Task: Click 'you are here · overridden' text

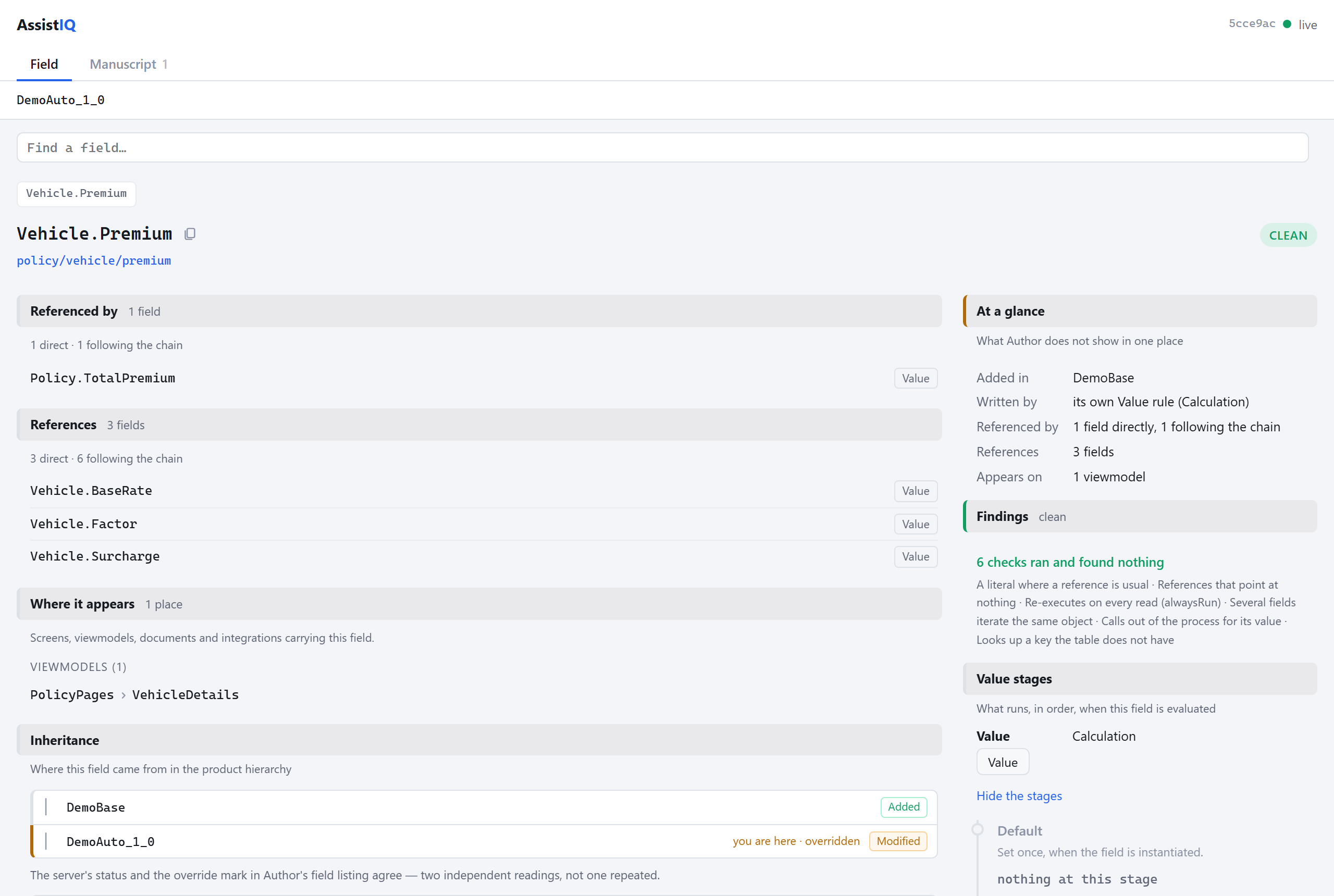Action: 796,841
